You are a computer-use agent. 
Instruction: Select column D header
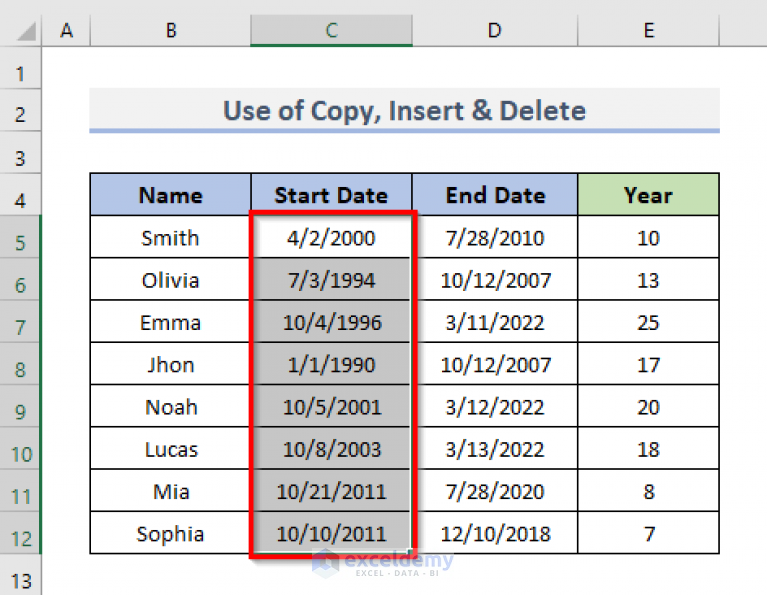pos(495,30)
